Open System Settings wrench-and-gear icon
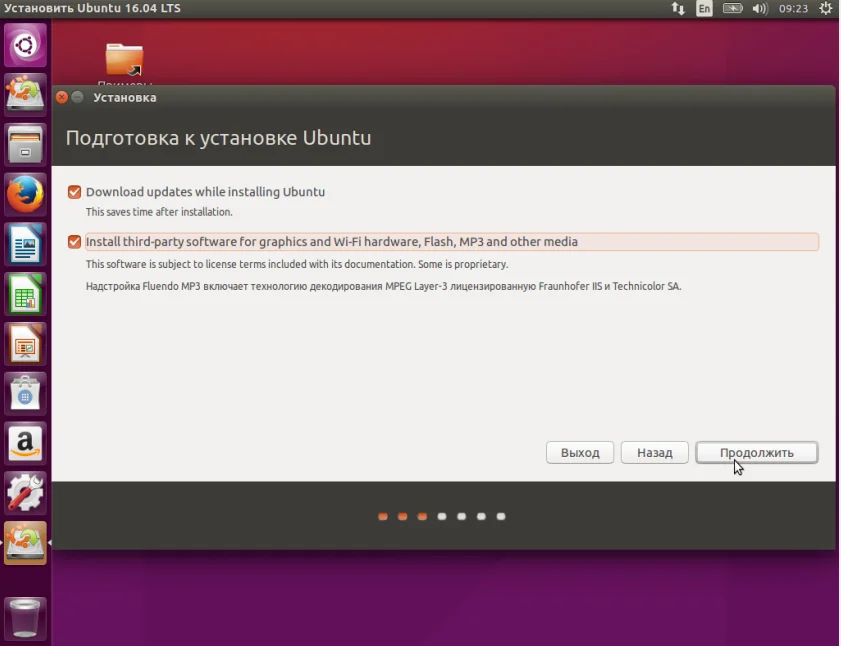The height and width of the screenshot is (646, 841). pyautogui.click(x=25, y=493)
